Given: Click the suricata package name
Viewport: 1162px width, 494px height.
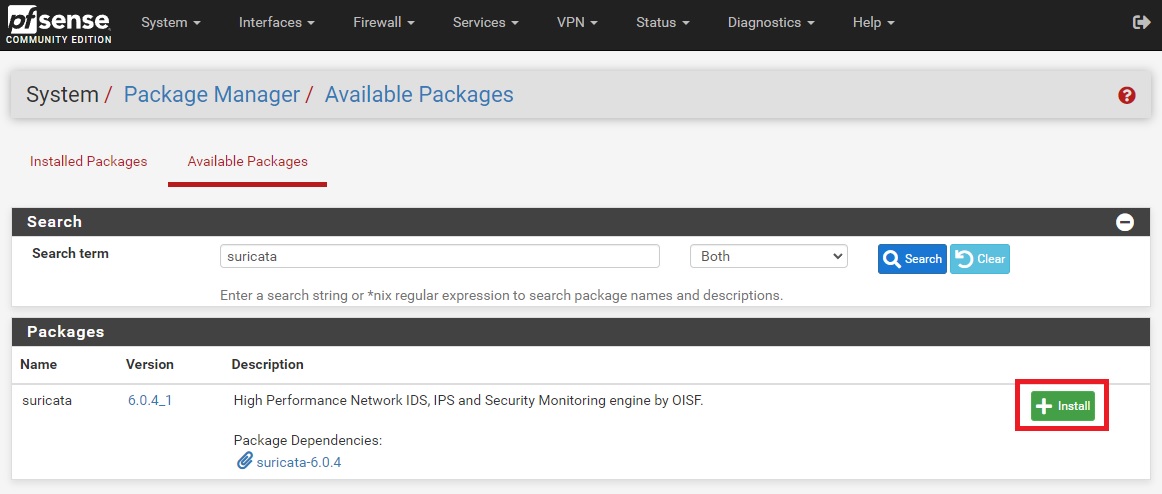Looking at the screenshot, I should (x=47, y=401).
